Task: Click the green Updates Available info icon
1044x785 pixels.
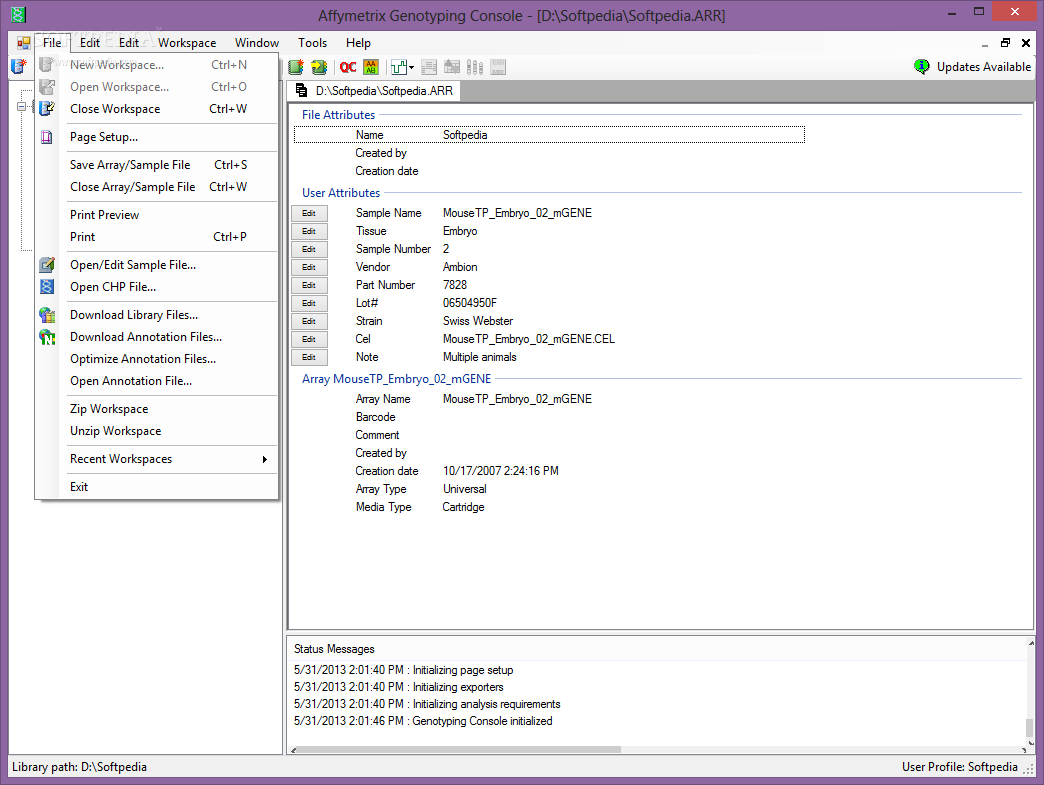Action: pos(921,67)
